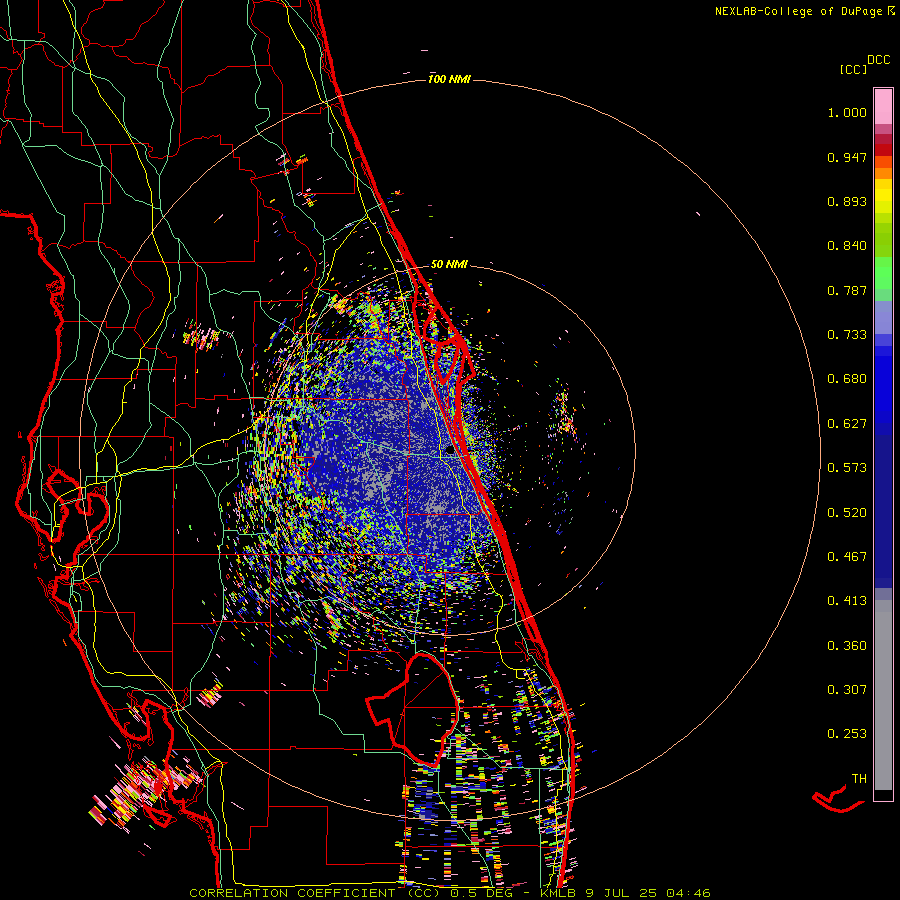Image resolution: width=900 pixels, height=900 pixels.
Task: Click the 0.573 legend value
Action: point(847,468)
